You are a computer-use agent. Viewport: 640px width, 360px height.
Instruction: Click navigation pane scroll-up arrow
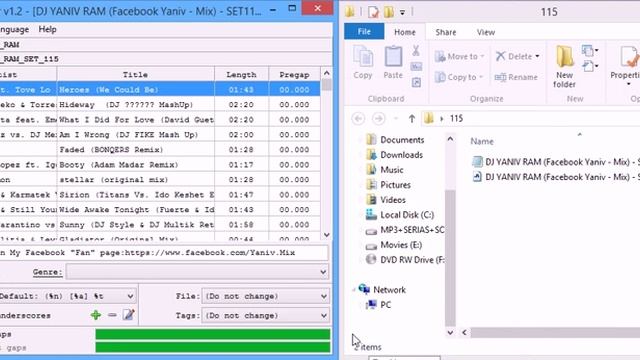pos(450,139)
